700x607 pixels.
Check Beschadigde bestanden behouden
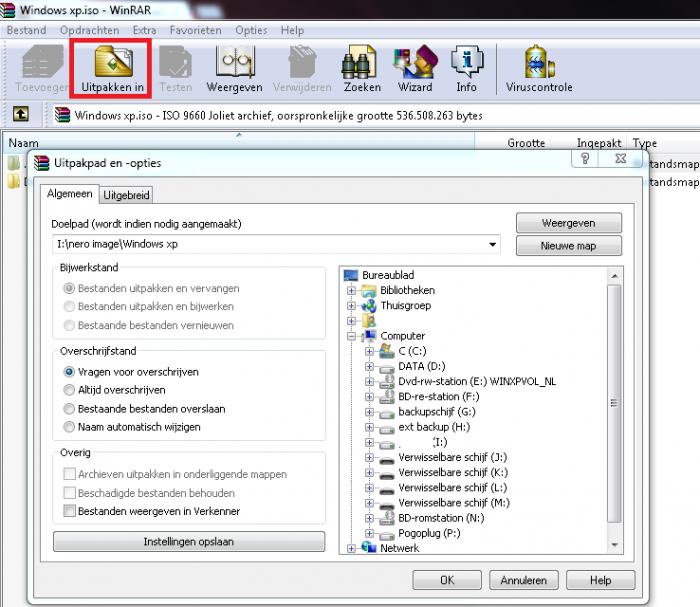[x=69, y=492]
